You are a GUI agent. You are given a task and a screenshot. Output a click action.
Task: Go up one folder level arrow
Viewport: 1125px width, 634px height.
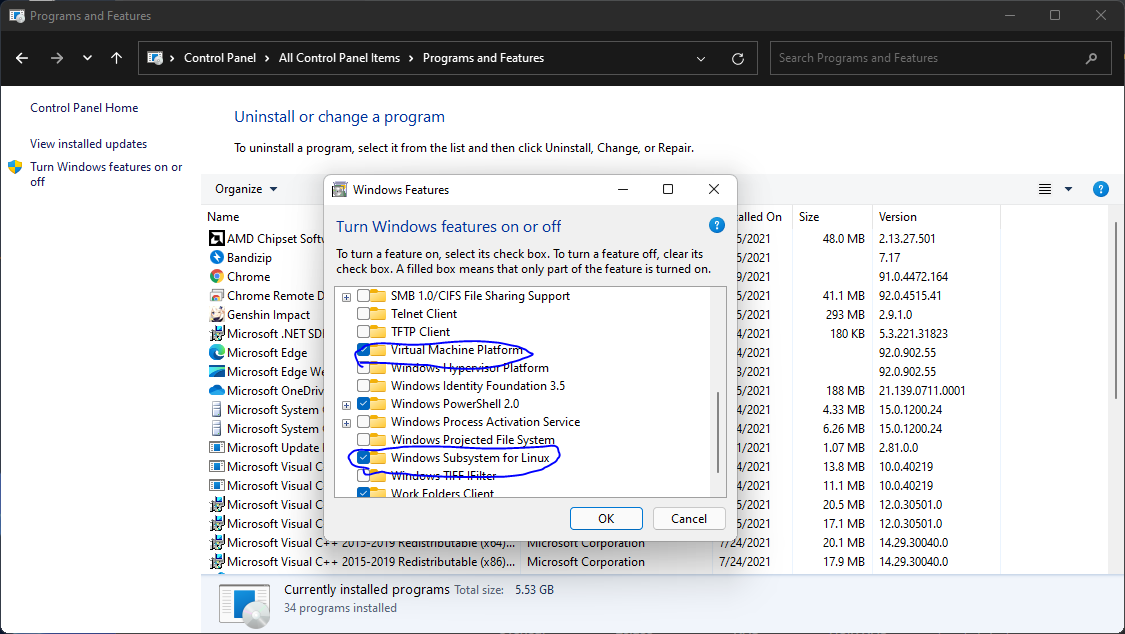pyautogui.click(x=116, y=58)
